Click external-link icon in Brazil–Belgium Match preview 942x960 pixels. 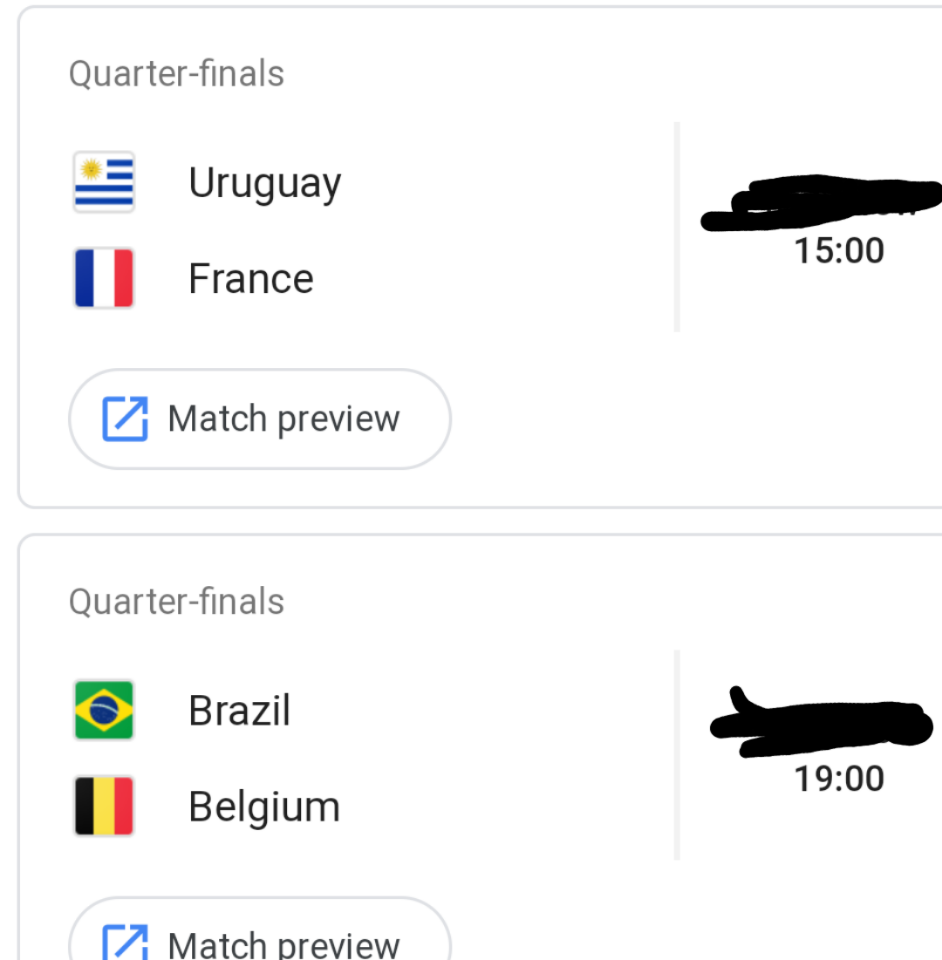[x=125, y=943]
